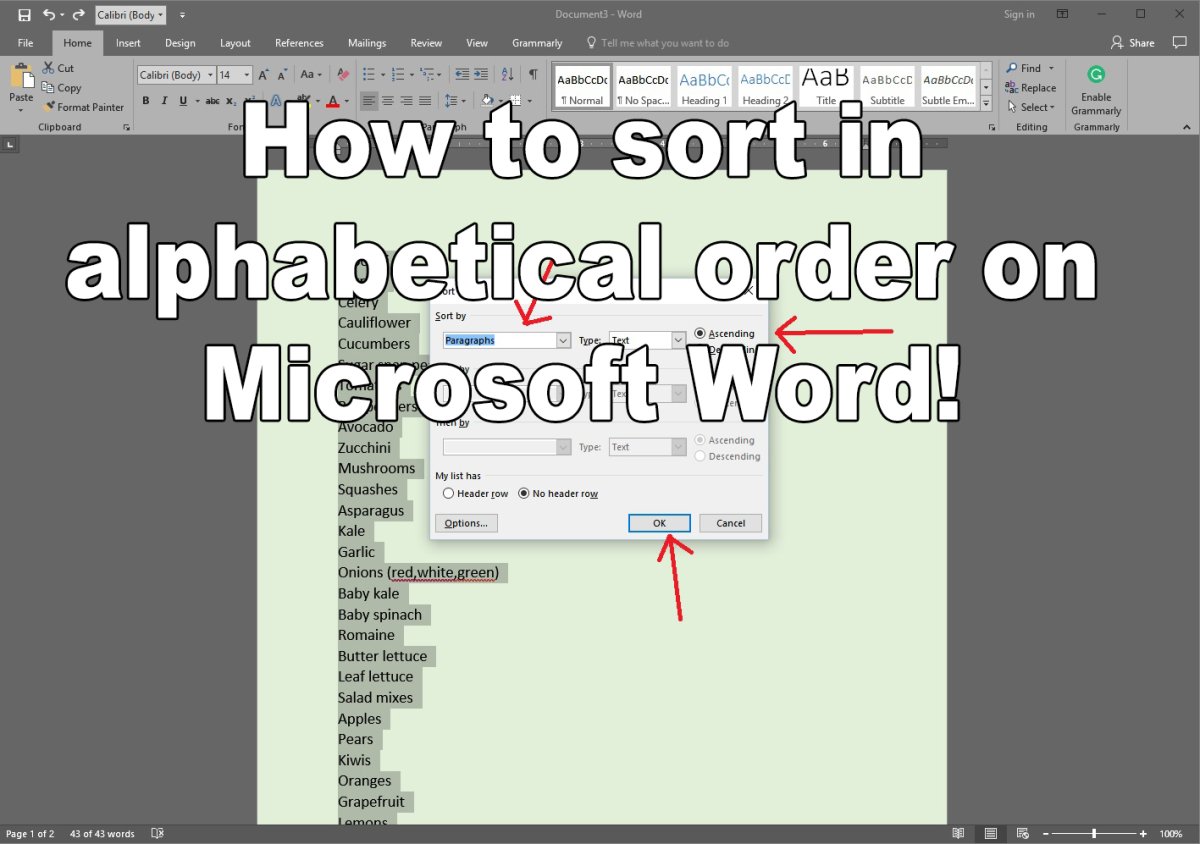1200x844 pixels.
Task: Redo the last action
Action: [79, 15]
